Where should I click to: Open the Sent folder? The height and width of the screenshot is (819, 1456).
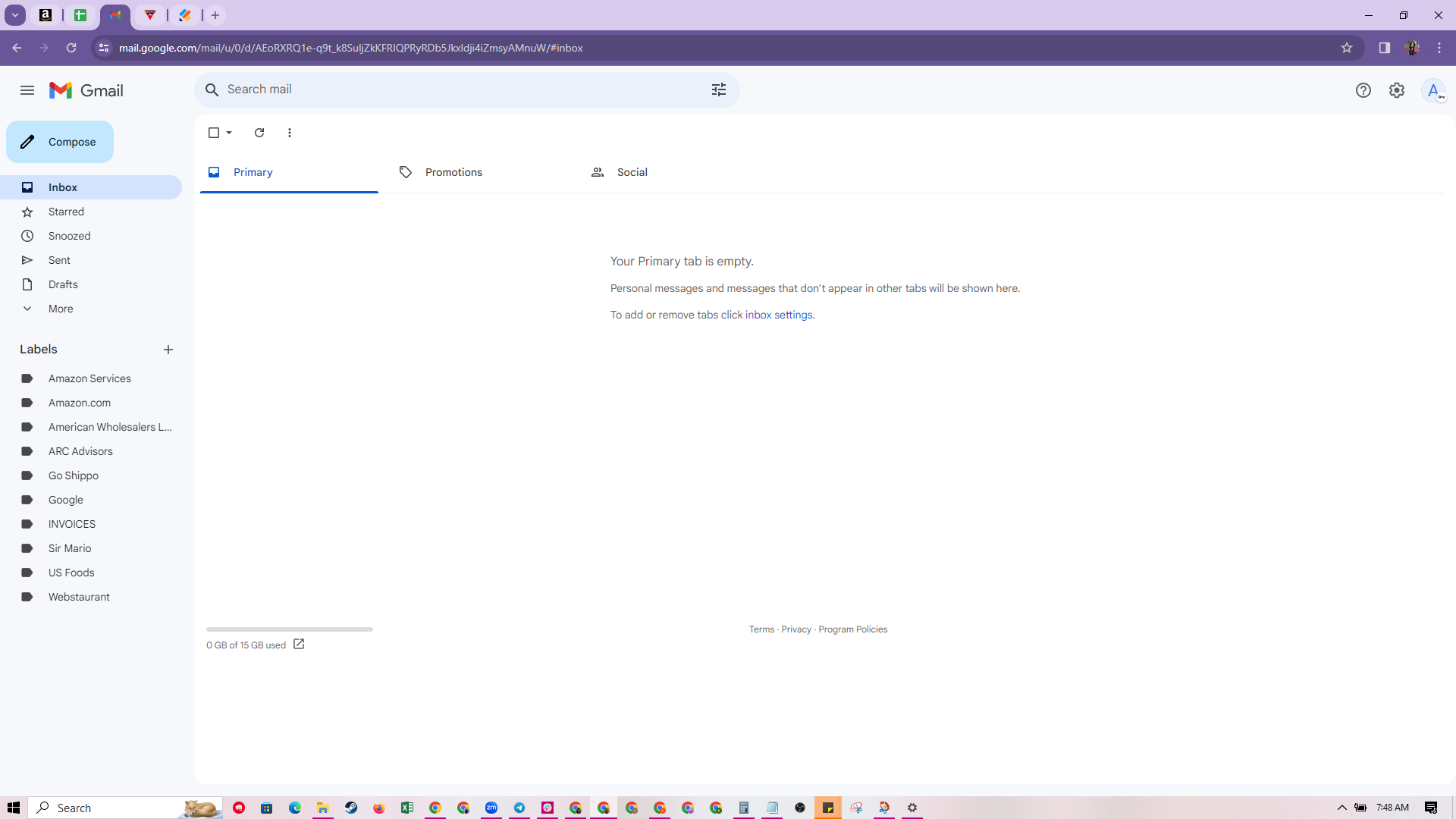(91, 260)
